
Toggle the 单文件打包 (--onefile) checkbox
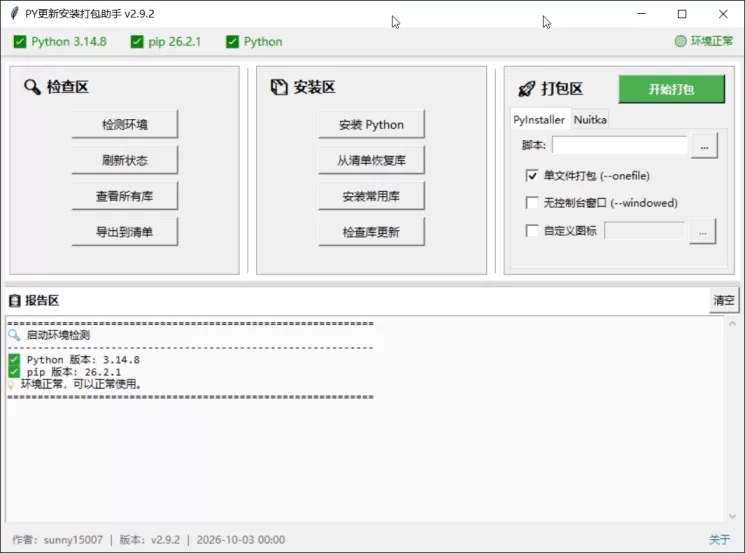pyautogui.click(x=532, y=176)
